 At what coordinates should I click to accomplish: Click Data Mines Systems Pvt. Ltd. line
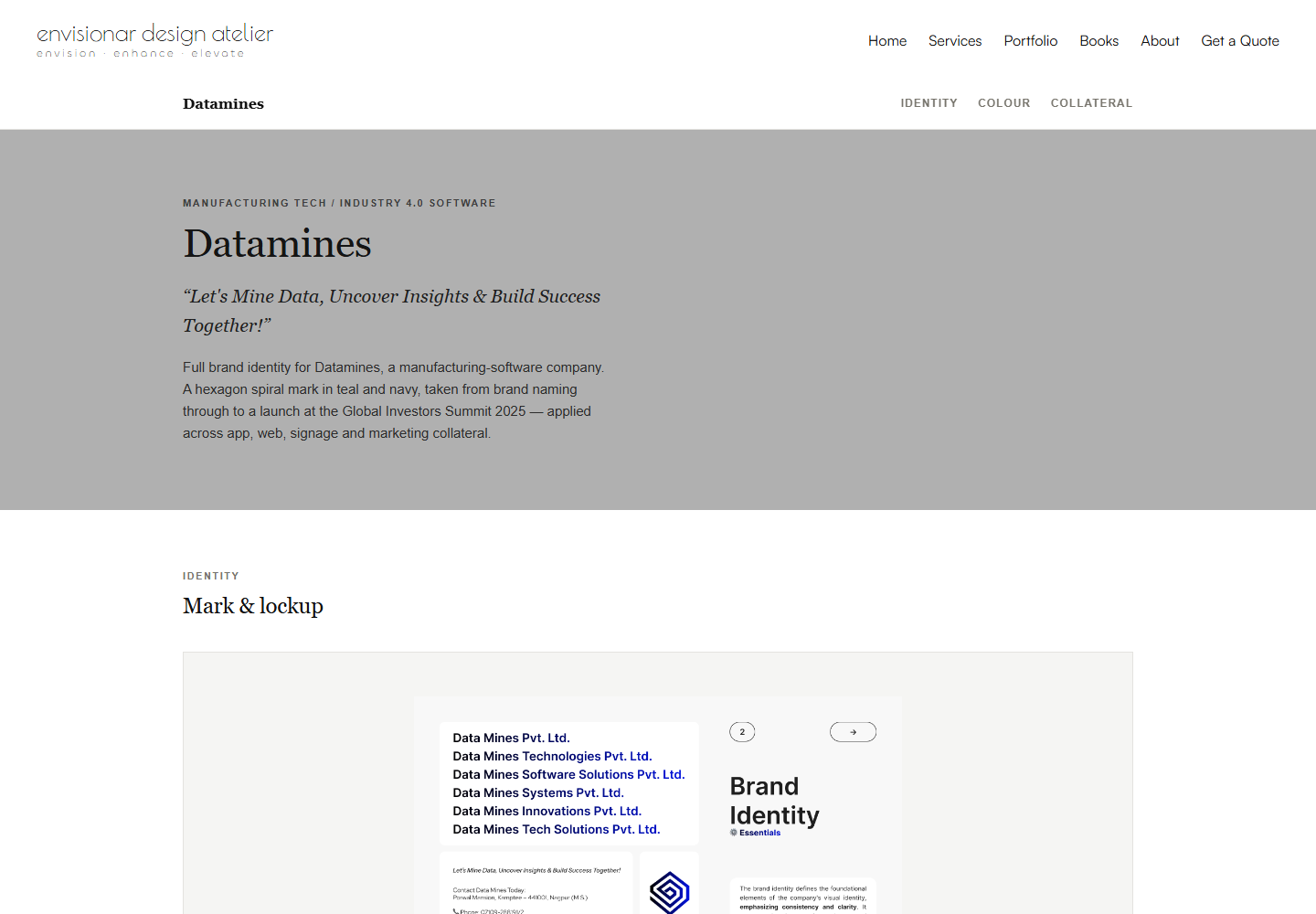(x=538, y=792)
